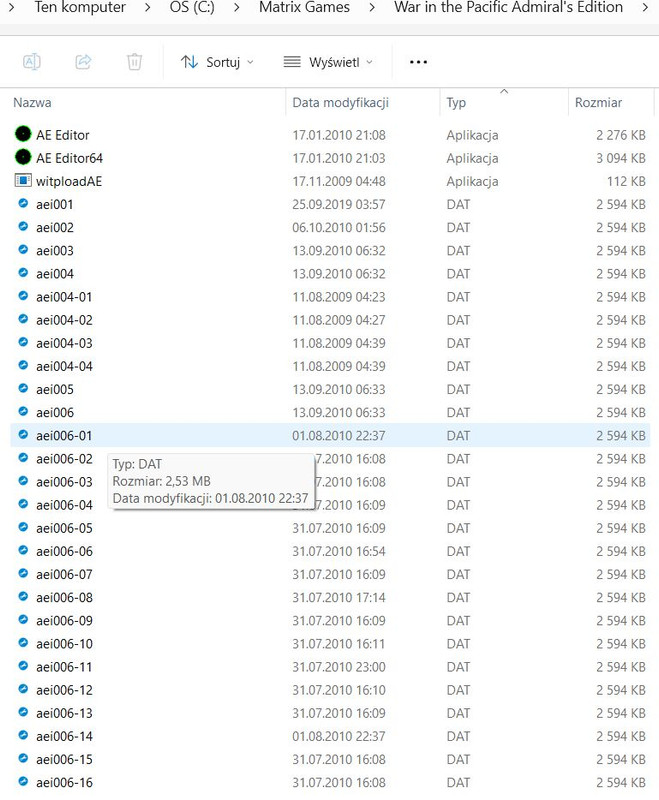Click date 31.07.2010 16:54 of aei006-06
Screen dimensions: 659x800
pyautogui.click(x=339, y=552)
